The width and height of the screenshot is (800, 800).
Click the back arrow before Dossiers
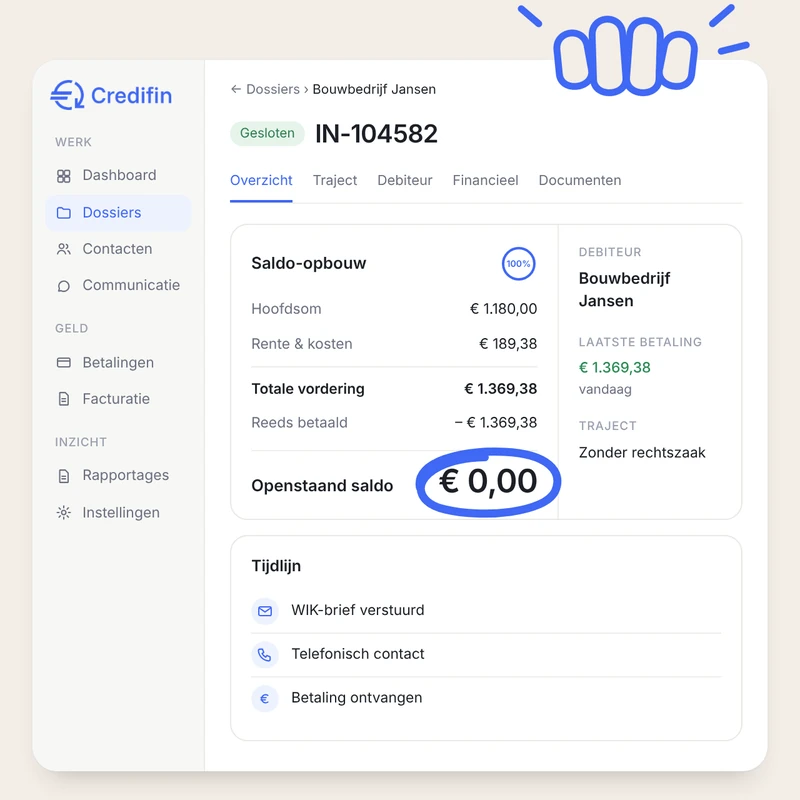tap(236, 89)
